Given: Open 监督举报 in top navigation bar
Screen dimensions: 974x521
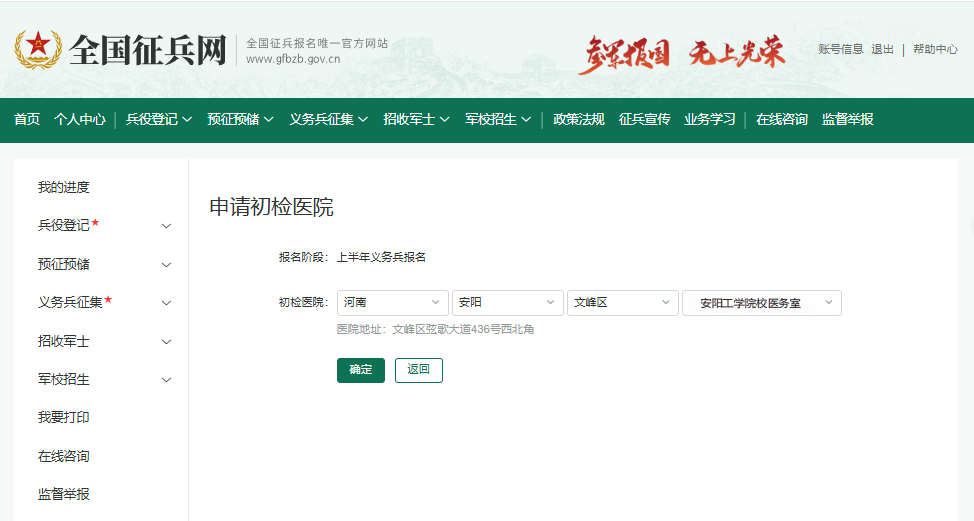Looking at the screenshot, I should point(847,119).
